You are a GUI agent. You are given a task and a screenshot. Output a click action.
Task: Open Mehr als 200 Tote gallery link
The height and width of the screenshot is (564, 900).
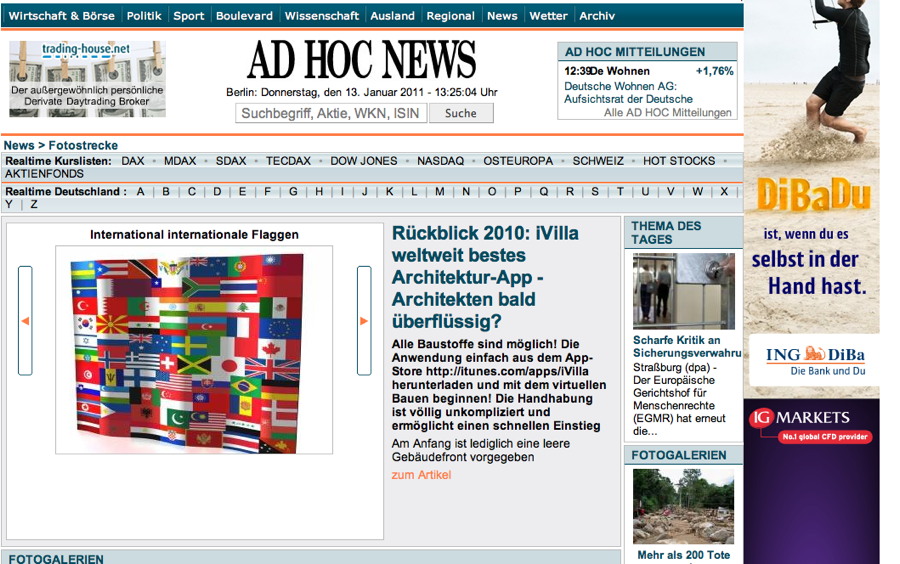coord(684,555)
